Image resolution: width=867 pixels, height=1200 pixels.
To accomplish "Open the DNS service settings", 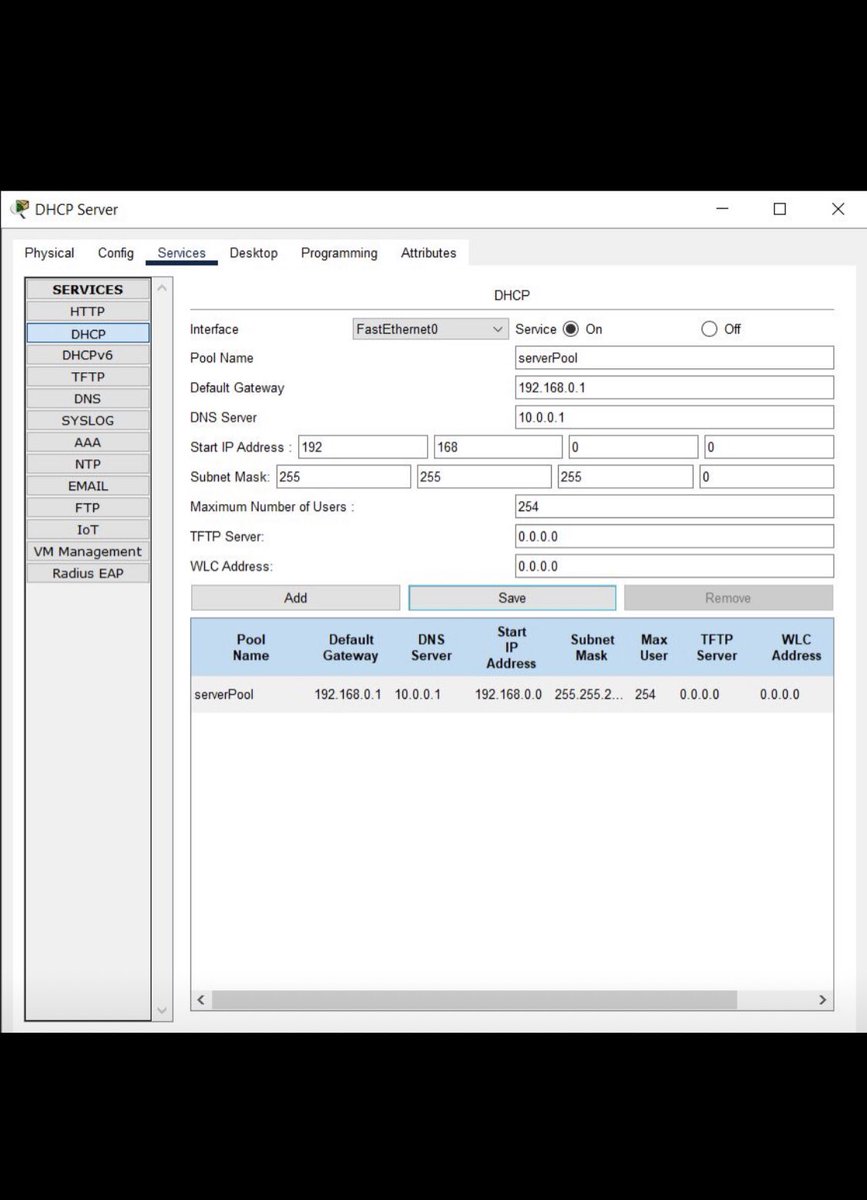I will [x=87, y=398].
